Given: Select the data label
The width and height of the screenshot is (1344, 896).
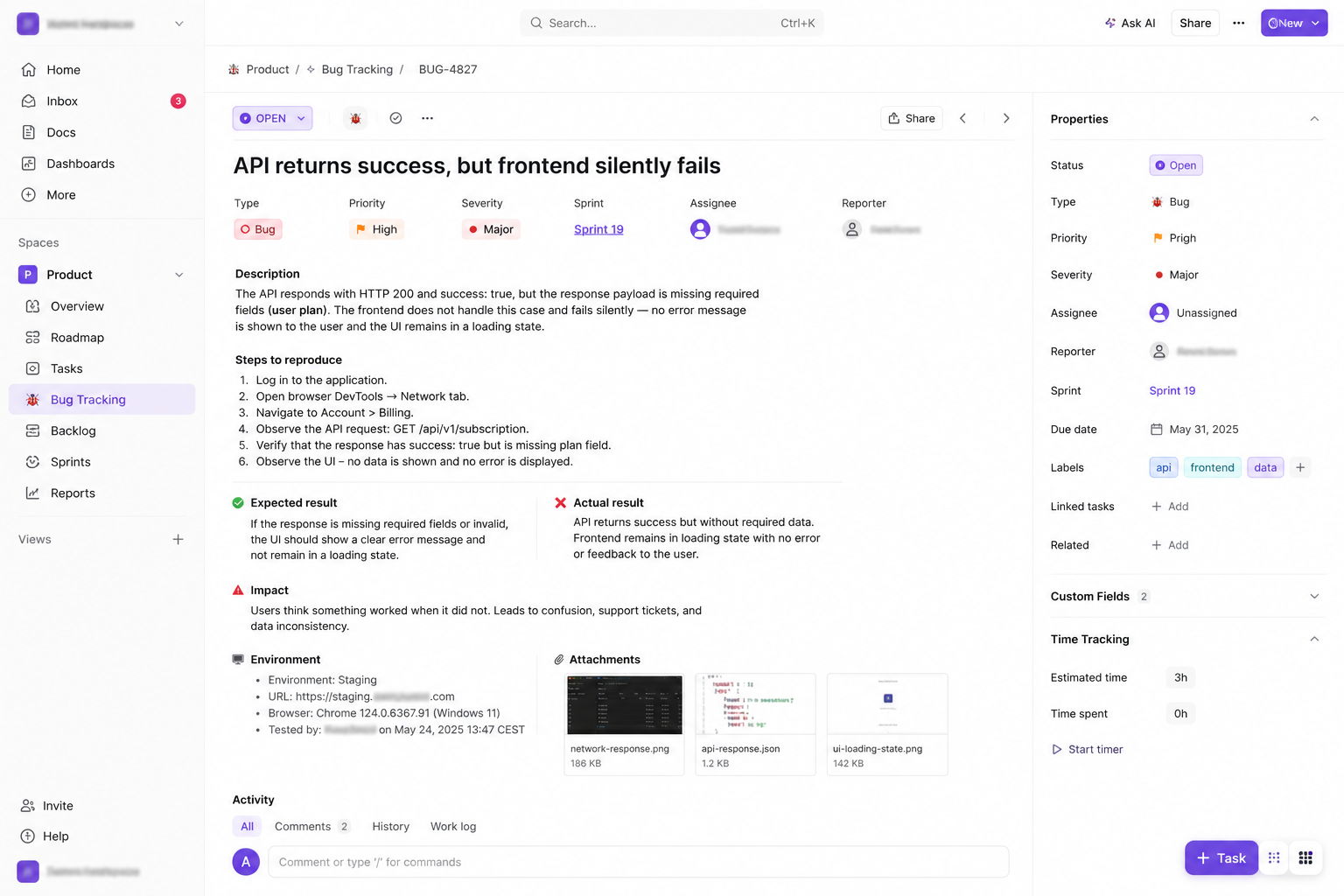Looking at the screenshot, I should point(1265,468).
